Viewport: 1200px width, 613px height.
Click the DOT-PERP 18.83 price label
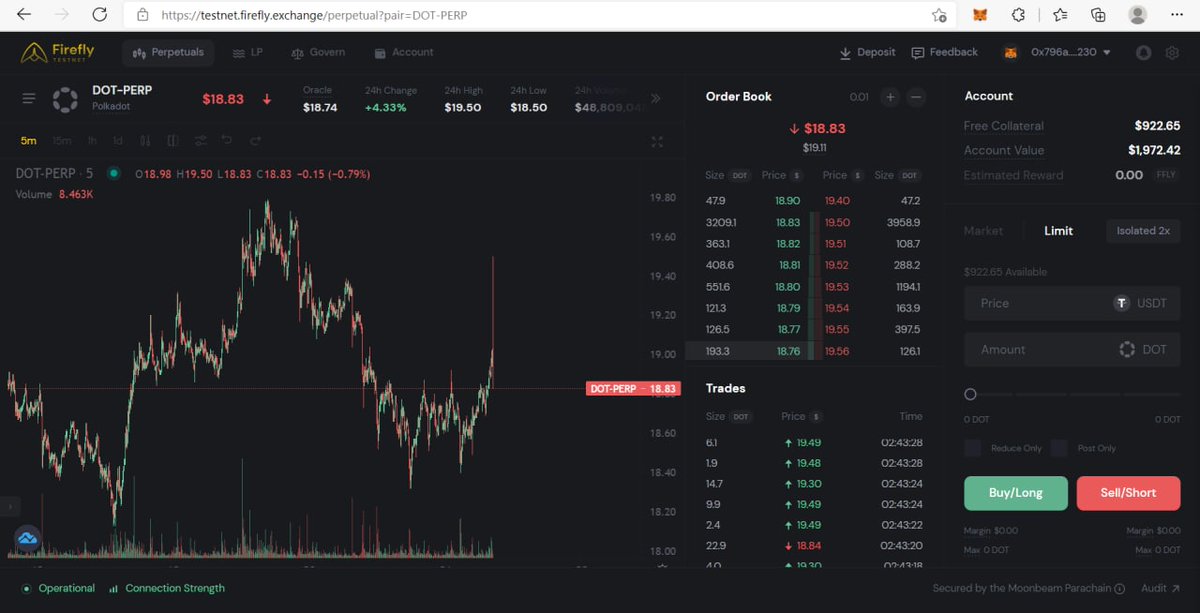click(x=633, y=389)
